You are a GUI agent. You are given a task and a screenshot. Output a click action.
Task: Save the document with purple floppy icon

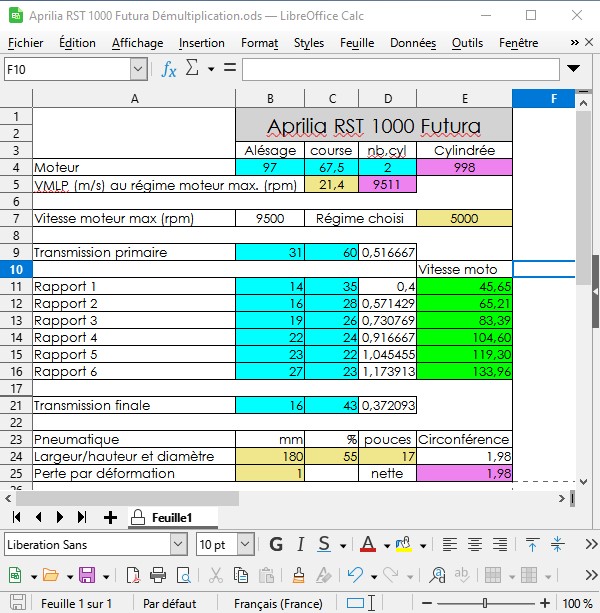(87, 575)
